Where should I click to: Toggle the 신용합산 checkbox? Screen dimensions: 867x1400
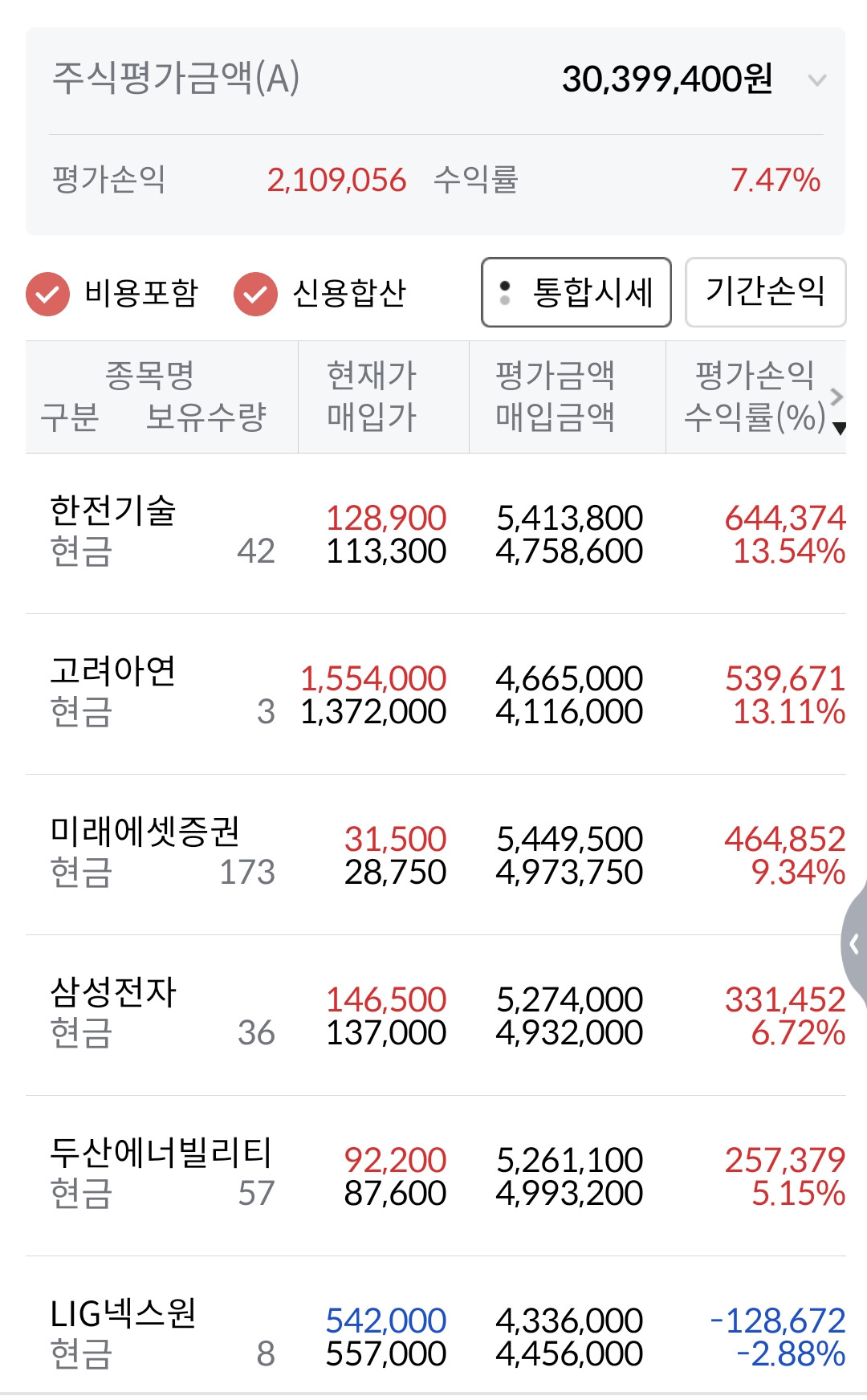pos(255,294)
